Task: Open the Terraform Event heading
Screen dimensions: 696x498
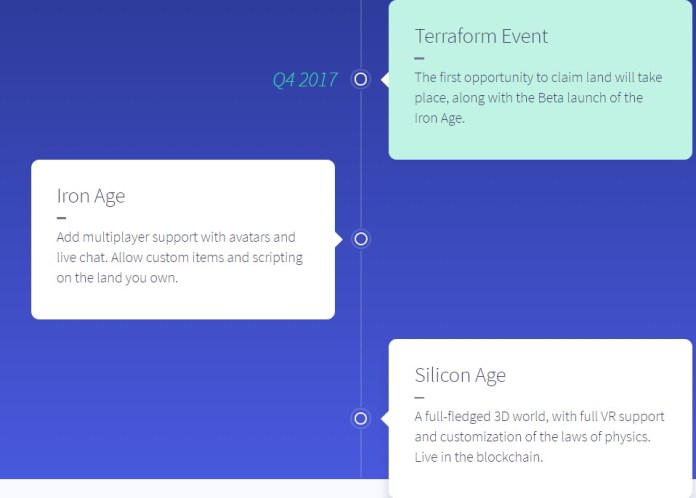Action: pos(481,36)
